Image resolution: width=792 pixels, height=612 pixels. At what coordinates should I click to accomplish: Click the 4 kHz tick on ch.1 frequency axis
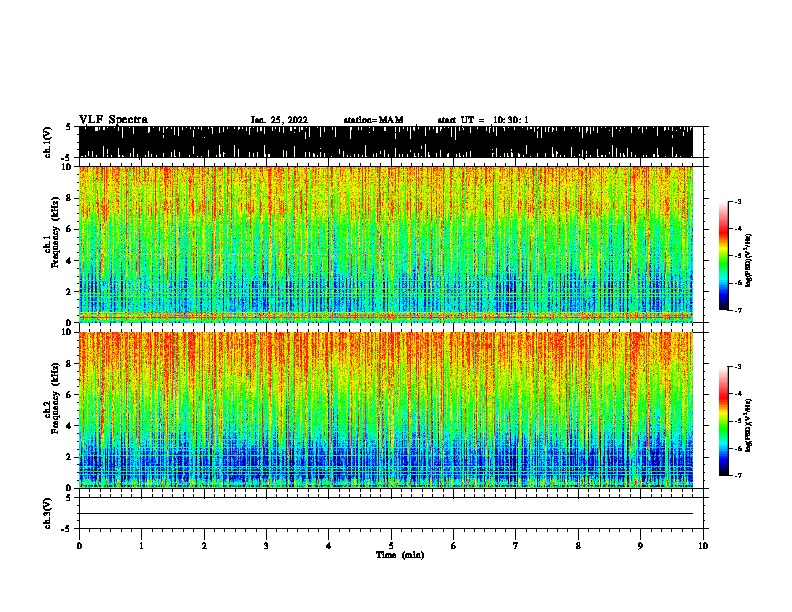(x=69, y=261)
